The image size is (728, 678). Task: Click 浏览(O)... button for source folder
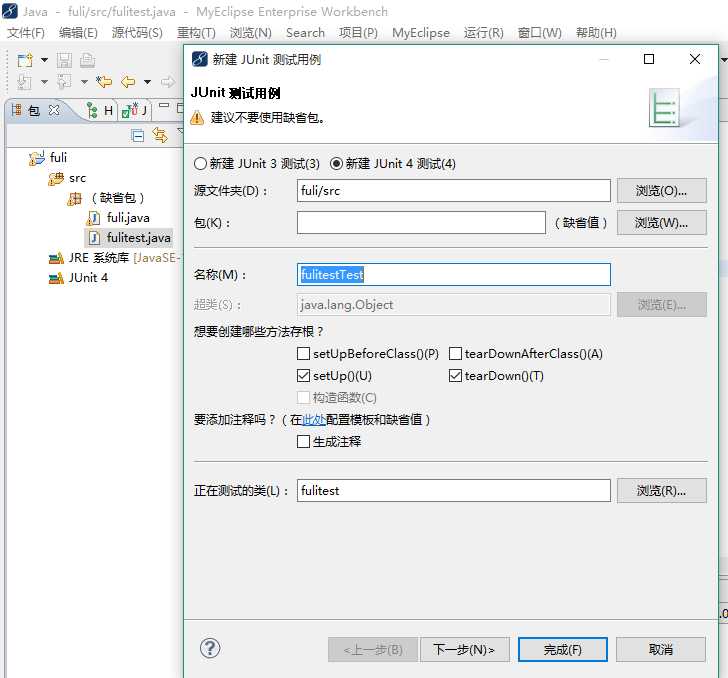point(662,191)
